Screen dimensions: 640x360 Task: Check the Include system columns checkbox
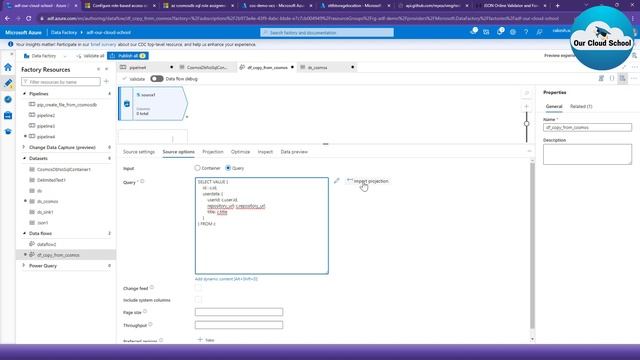pyautogui.click(x=198, y=300)
